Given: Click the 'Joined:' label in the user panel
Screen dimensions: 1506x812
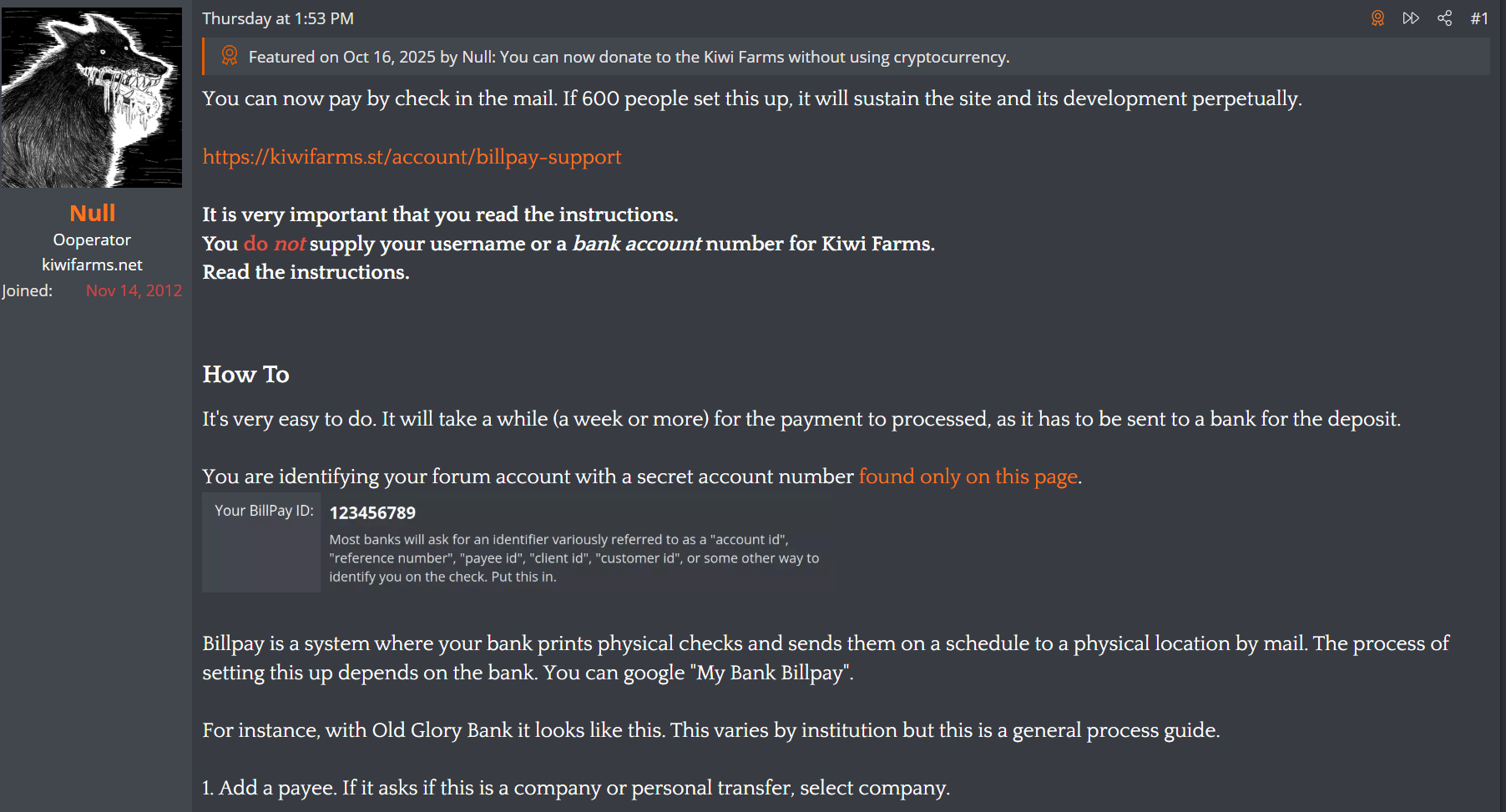Looking at the screenshot, I should point(27,290).
